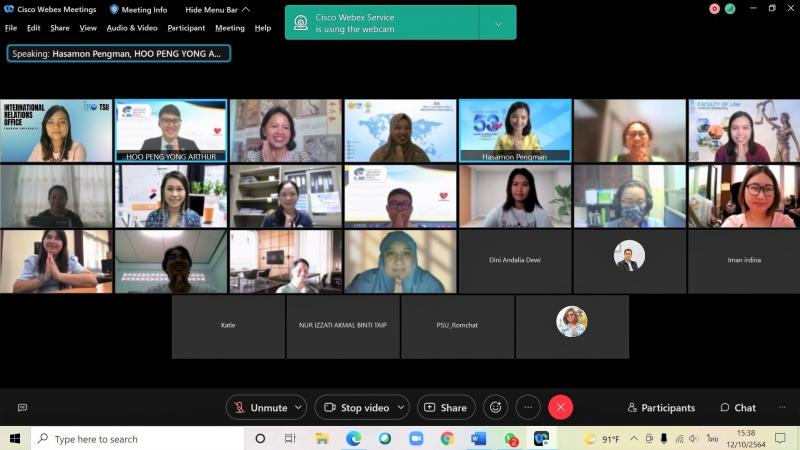This screenshot has width=800, height=450.
Task: Open Microsoft Edge from taskbar
Action: [x=353, y=438]
